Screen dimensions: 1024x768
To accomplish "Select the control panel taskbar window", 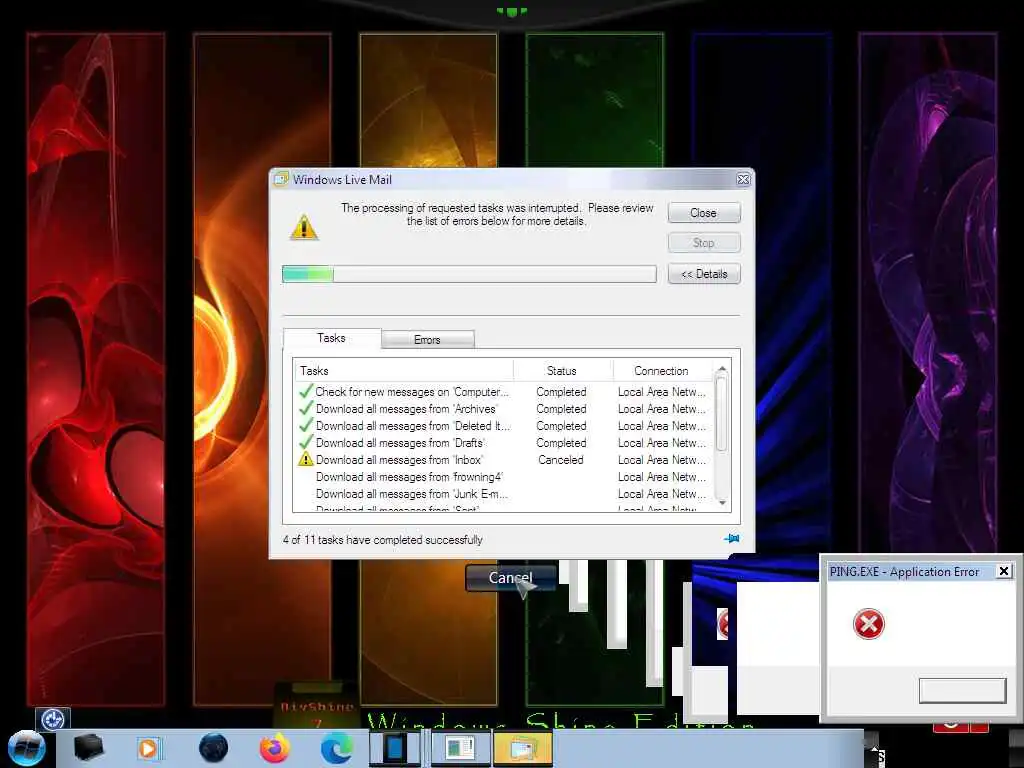I will [461, 748].
